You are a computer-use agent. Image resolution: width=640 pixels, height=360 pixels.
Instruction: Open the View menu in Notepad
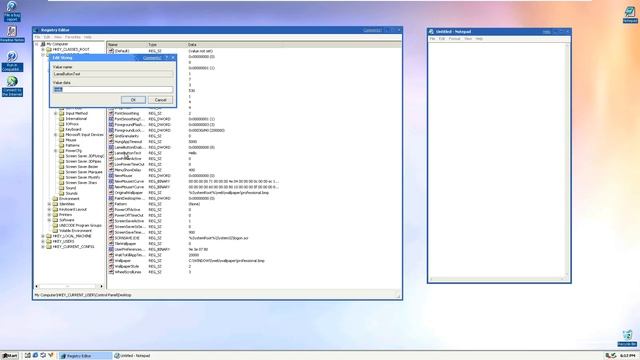pos(468,39)
